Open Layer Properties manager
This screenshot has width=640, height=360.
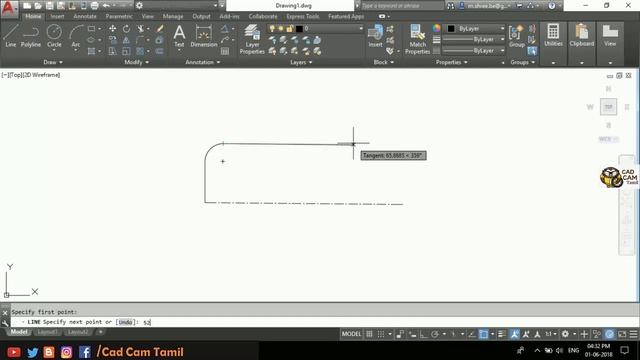pyautogui.click(x=252, y=39)
